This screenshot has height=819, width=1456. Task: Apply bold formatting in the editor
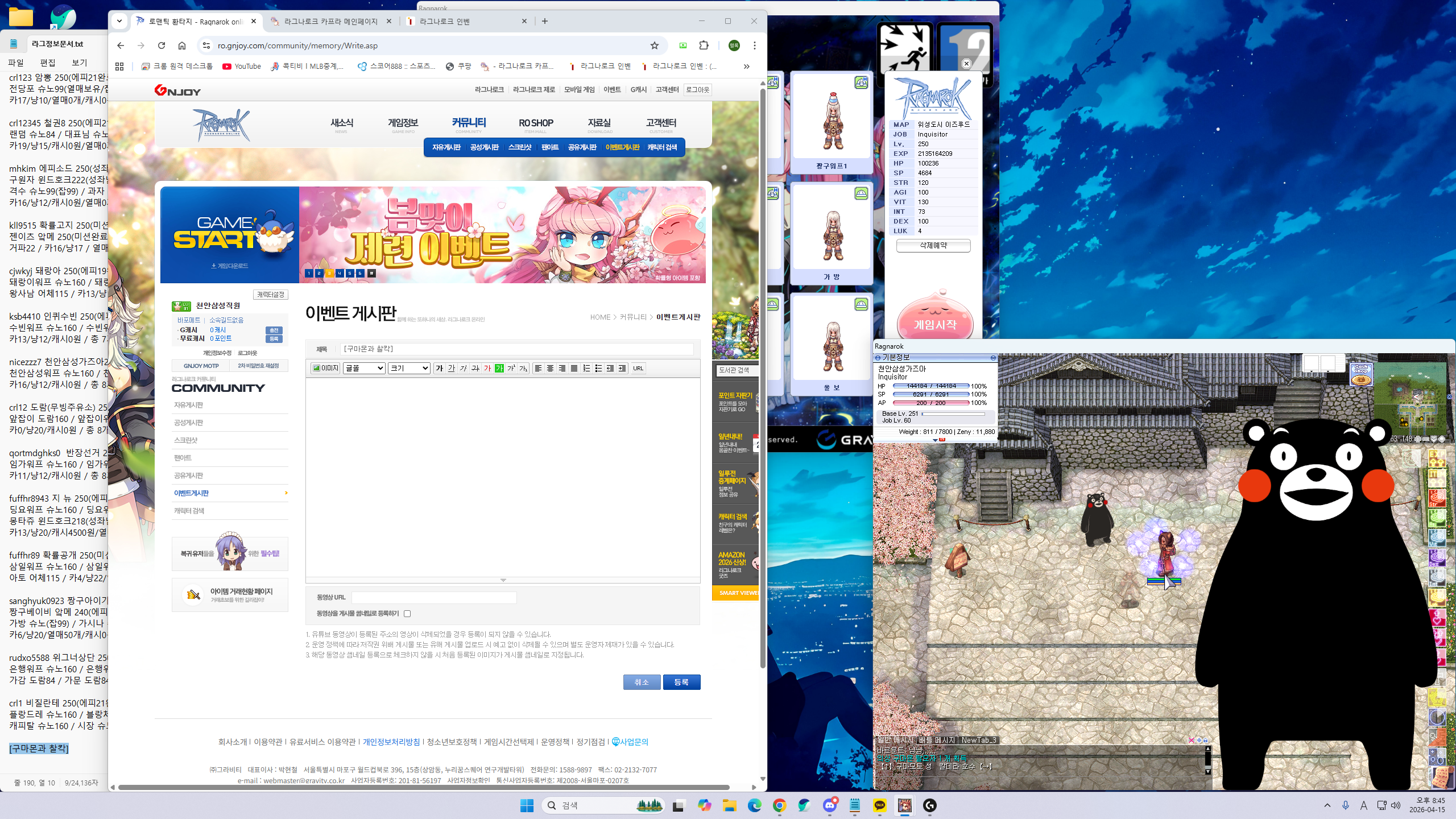pyautogui.click(x=439, y=368)
